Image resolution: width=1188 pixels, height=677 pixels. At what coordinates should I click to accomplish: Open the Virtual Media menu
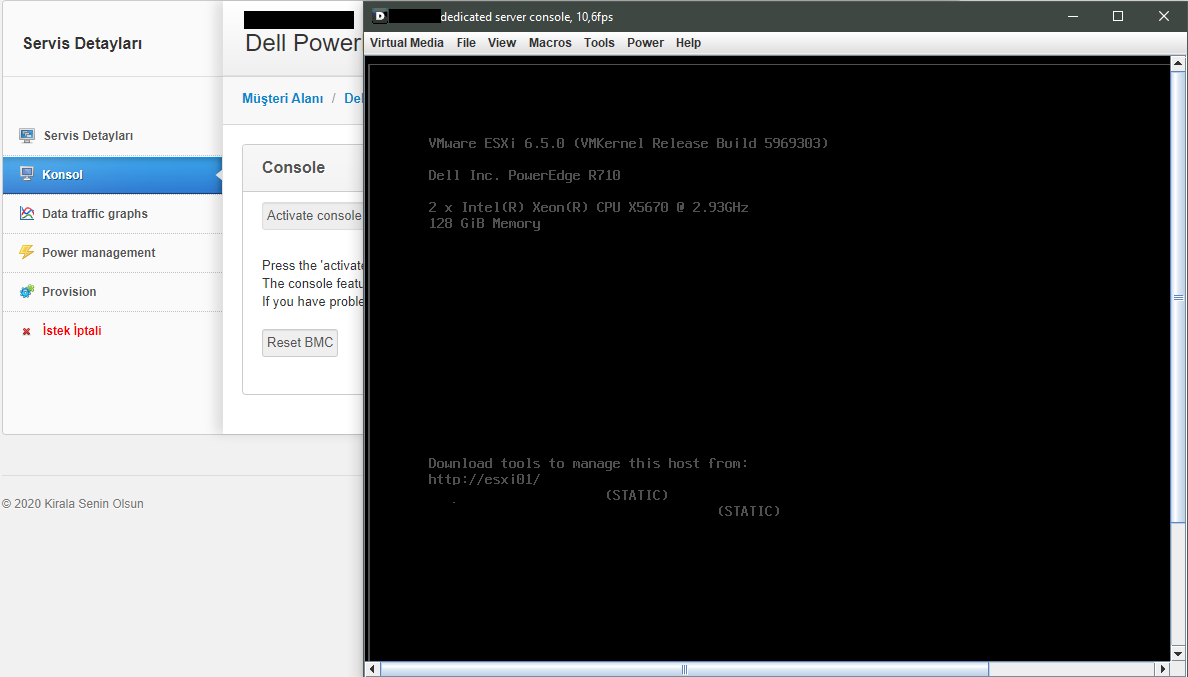click(407, 43)
